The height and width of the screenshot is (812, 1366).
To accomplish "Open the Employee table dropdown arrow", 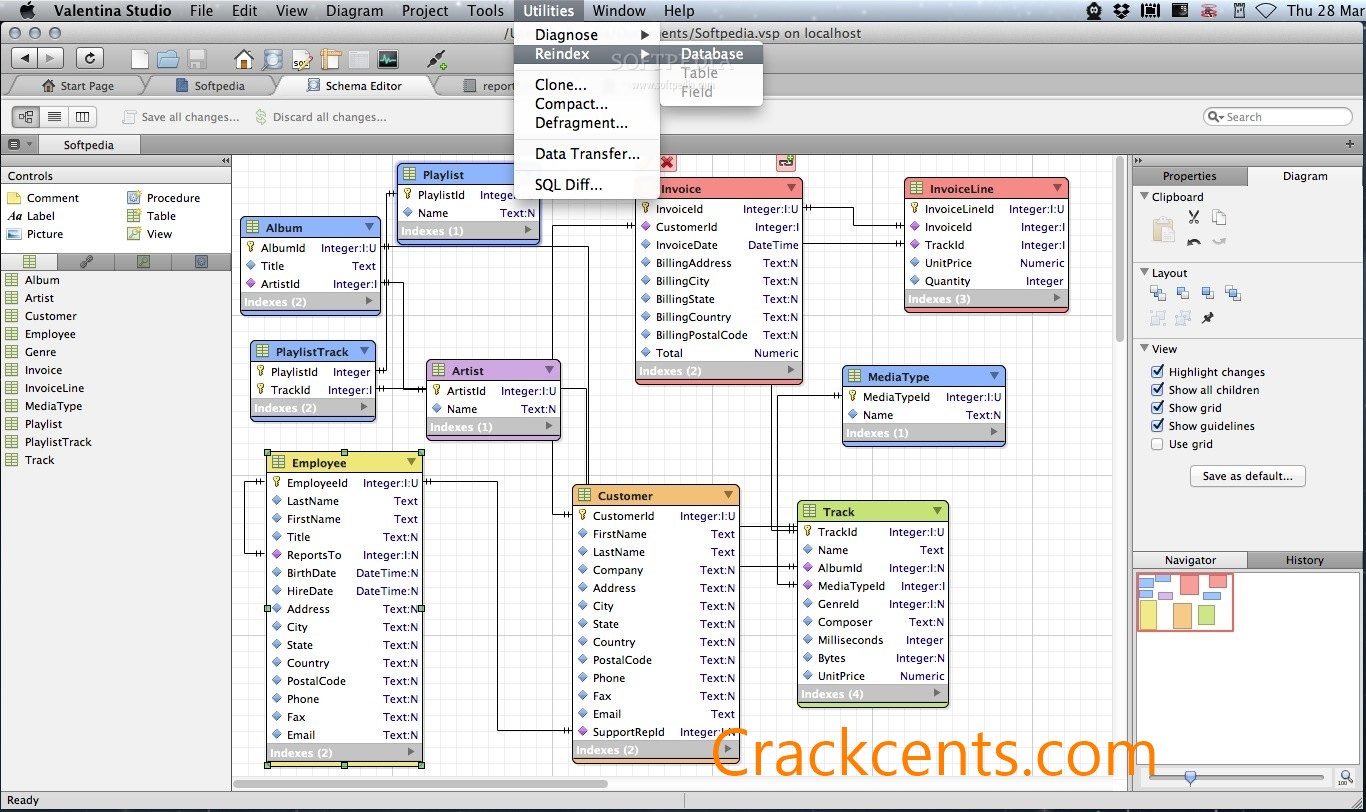I will (411, 462).
